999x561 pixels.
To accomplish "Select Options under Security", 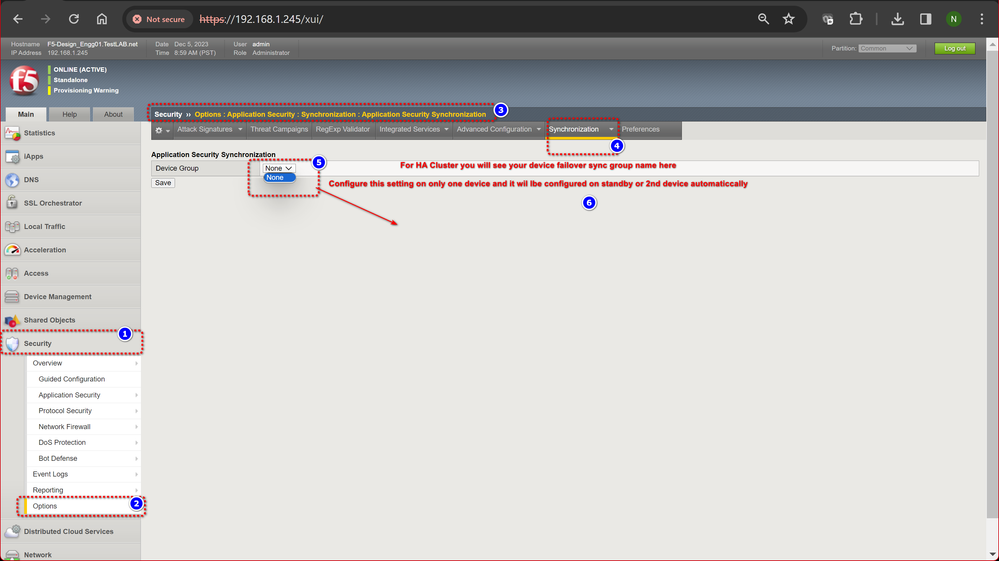I will 83,506.
